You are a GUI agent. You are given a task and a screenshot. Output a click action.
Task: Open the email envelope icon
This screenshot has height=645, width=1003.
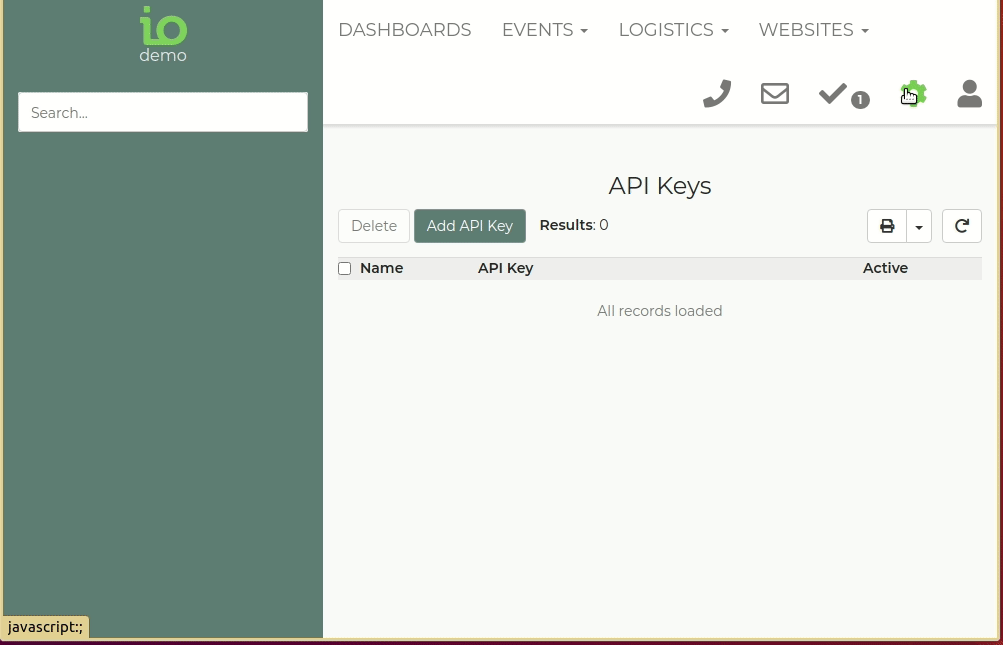click(774, 93)
